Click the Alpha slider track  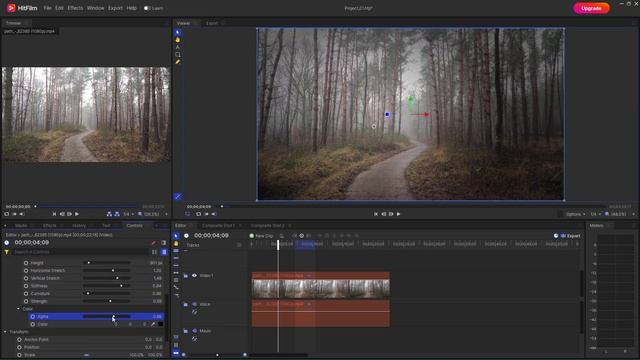(x=107, y=316)
